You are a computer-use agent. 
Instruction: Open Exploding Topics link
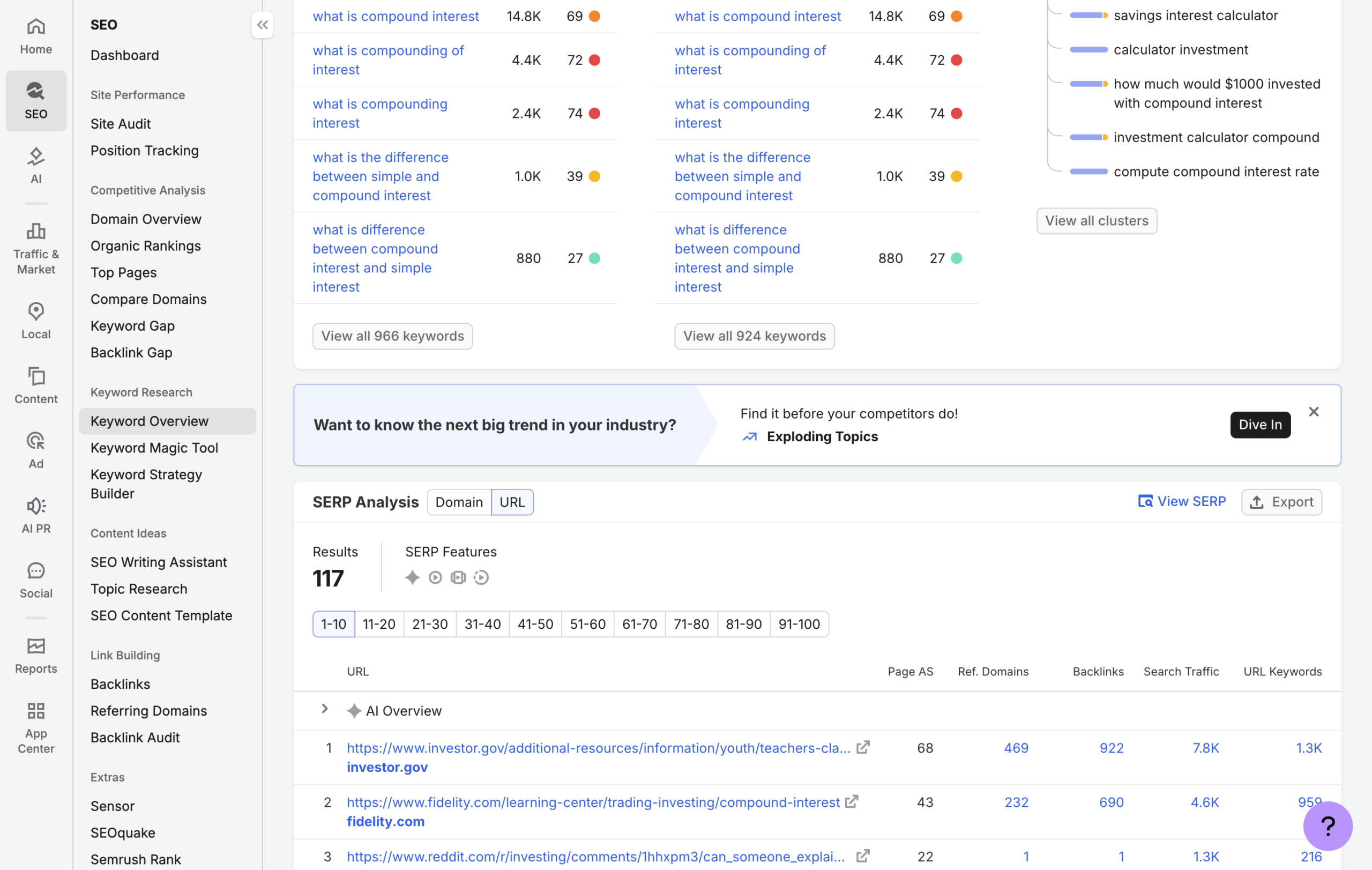point(822,436)
